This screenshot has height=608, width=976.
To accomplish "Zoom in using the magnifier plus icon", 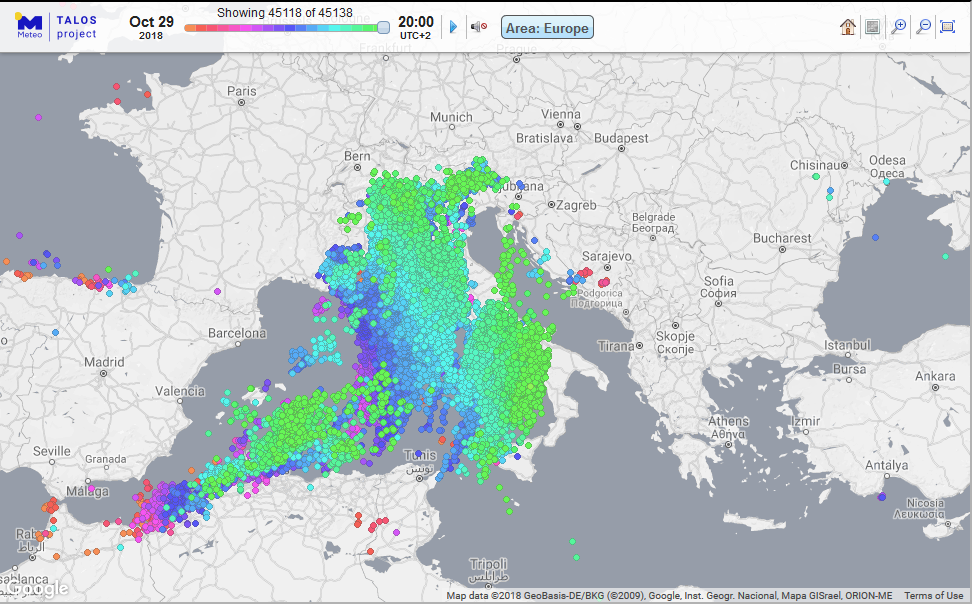I will tap(899, 27).
